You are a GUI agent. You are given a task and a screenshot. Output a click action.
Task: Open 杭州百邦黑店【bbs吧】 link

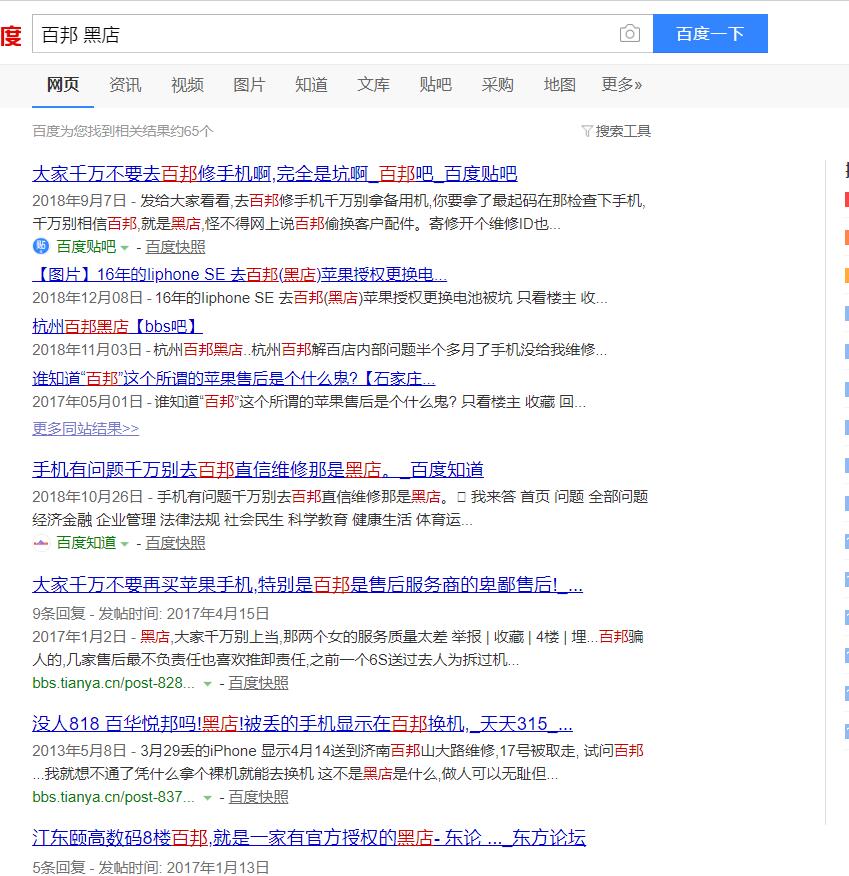(117, 326)
